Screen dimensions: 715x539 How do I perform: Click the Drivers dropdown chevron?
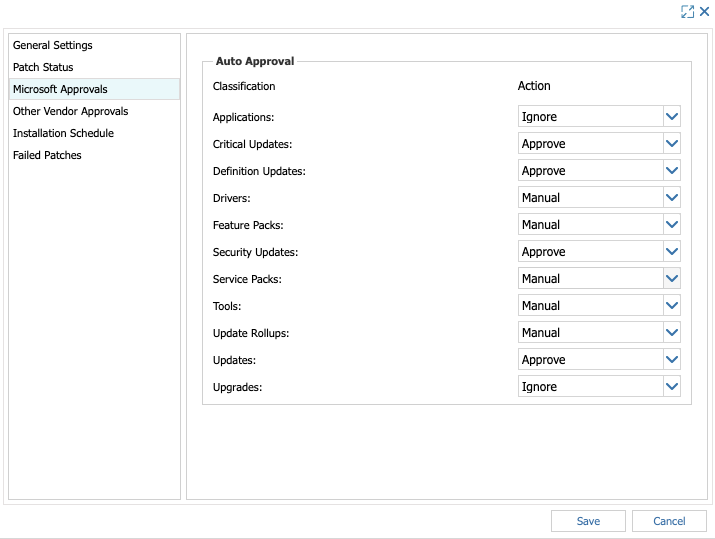[x=672, y=197]
